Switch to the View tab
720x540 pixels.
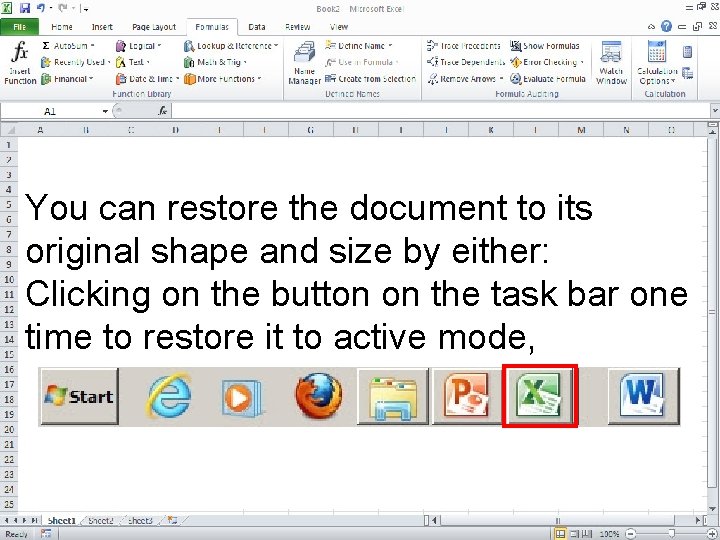(x=339, y=27)
